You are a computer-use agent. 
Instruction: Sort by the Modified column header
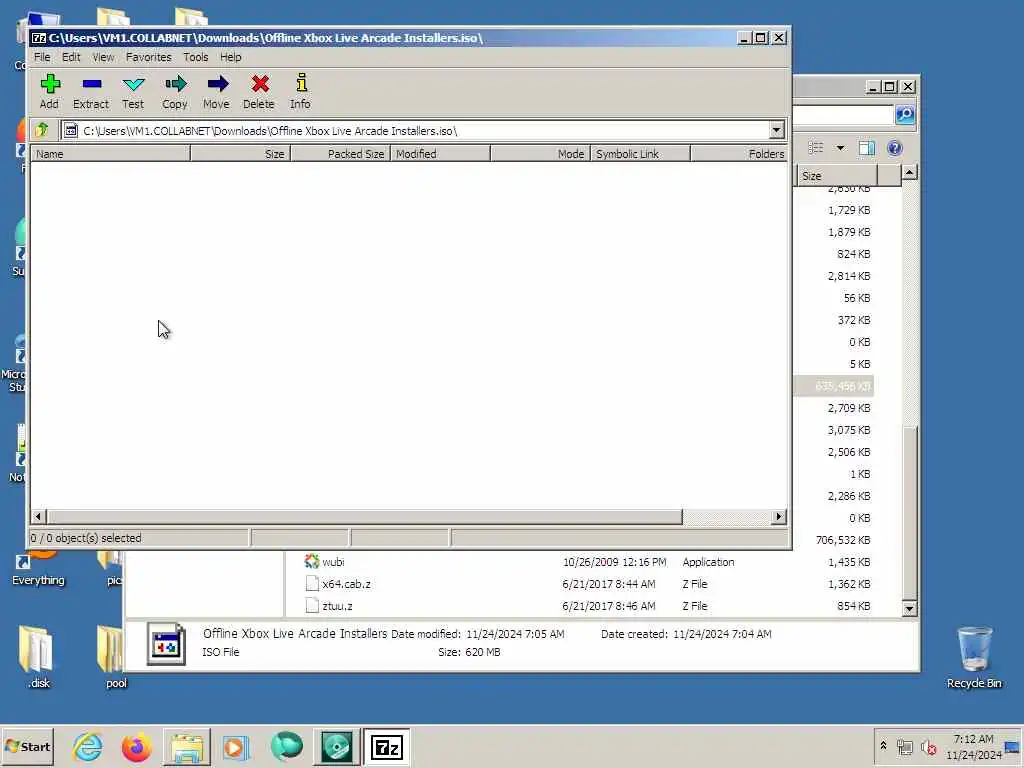[x=440, y=153]
